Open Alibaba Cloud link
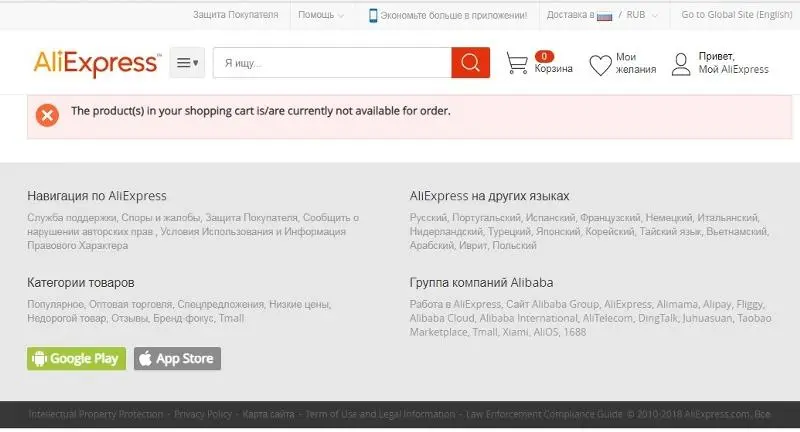 tap(442, 318)
